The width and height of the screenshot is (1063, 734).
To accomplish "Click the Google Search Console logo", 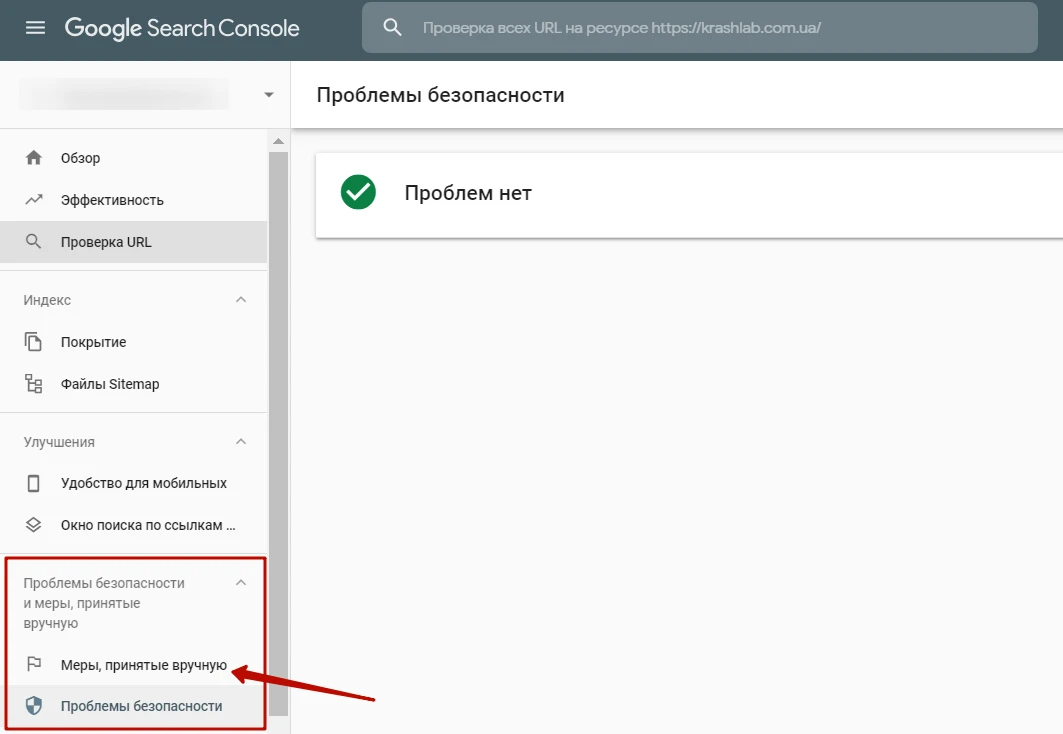I will (182, 28).
